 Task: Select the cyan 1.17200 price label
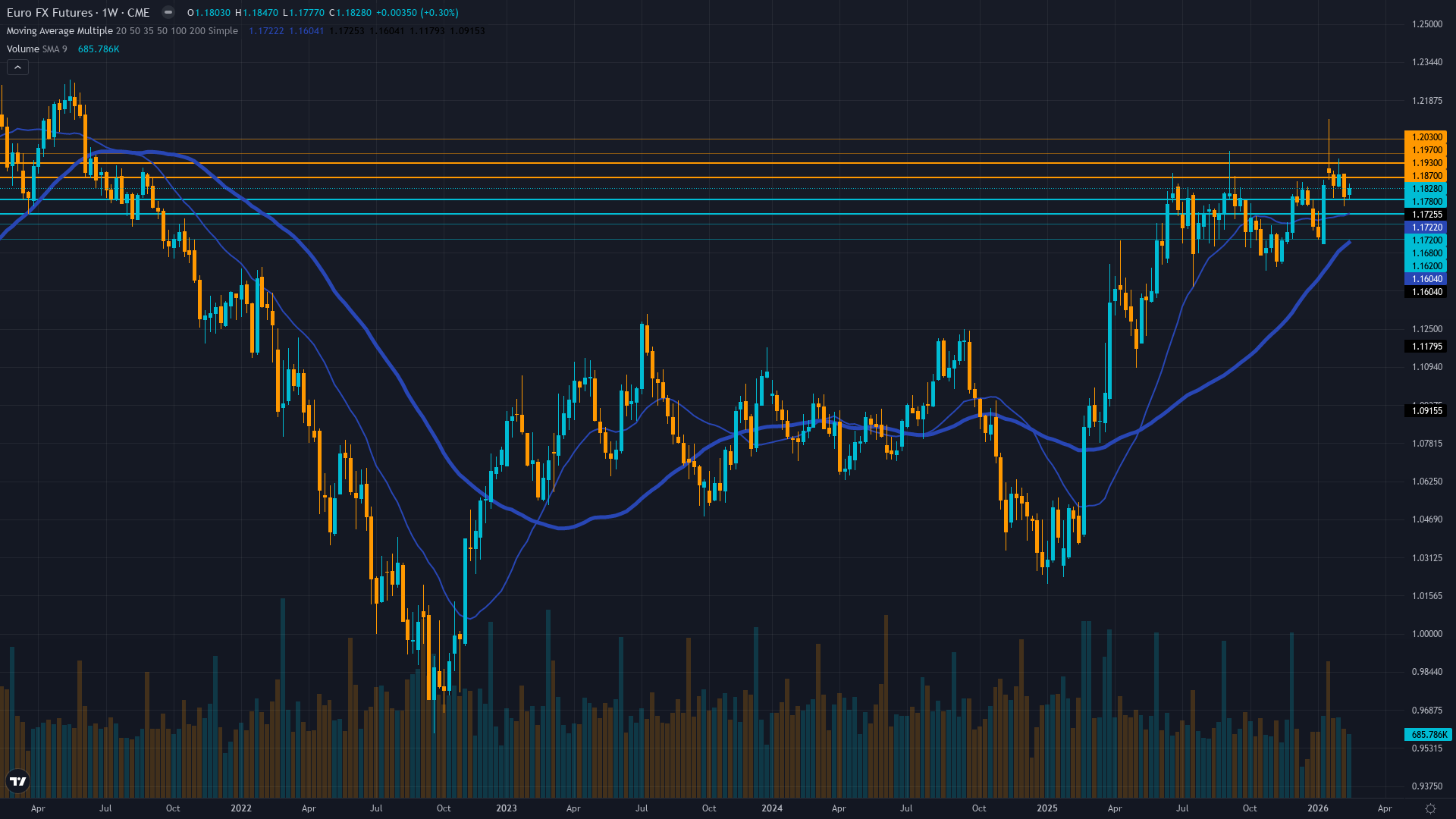pos(1426,240)
